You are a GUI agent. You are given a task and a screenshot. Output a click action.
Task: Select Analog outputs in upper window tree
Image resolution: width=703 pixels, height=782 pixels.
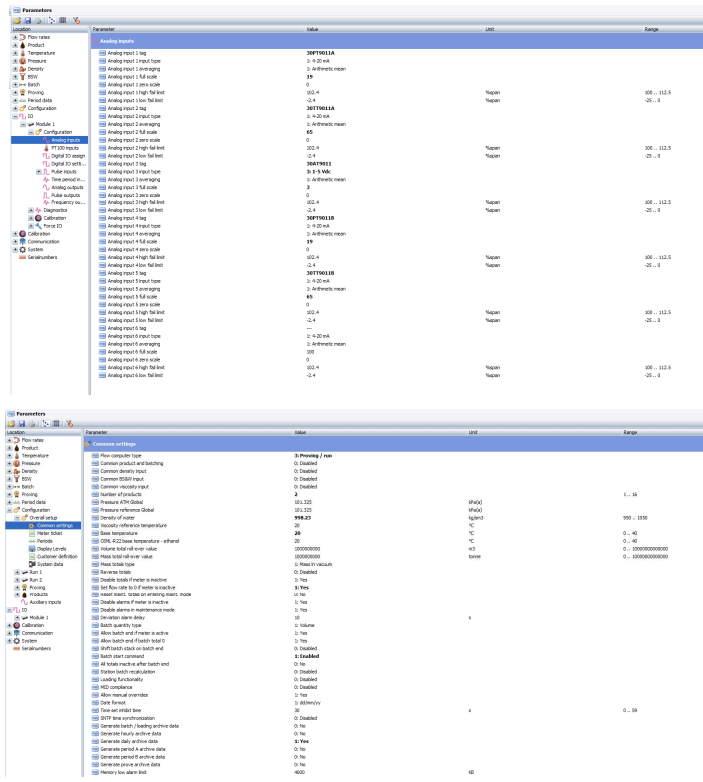tap(67, 188)
